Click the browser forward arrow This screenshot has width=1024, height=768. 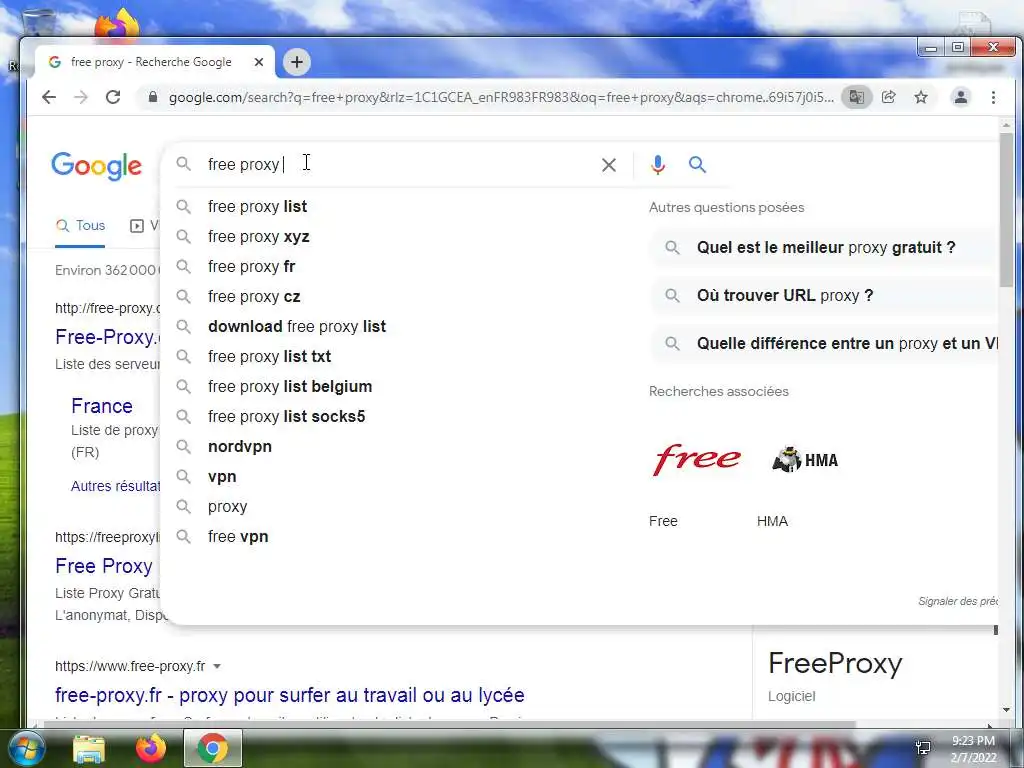pos(81,97)
